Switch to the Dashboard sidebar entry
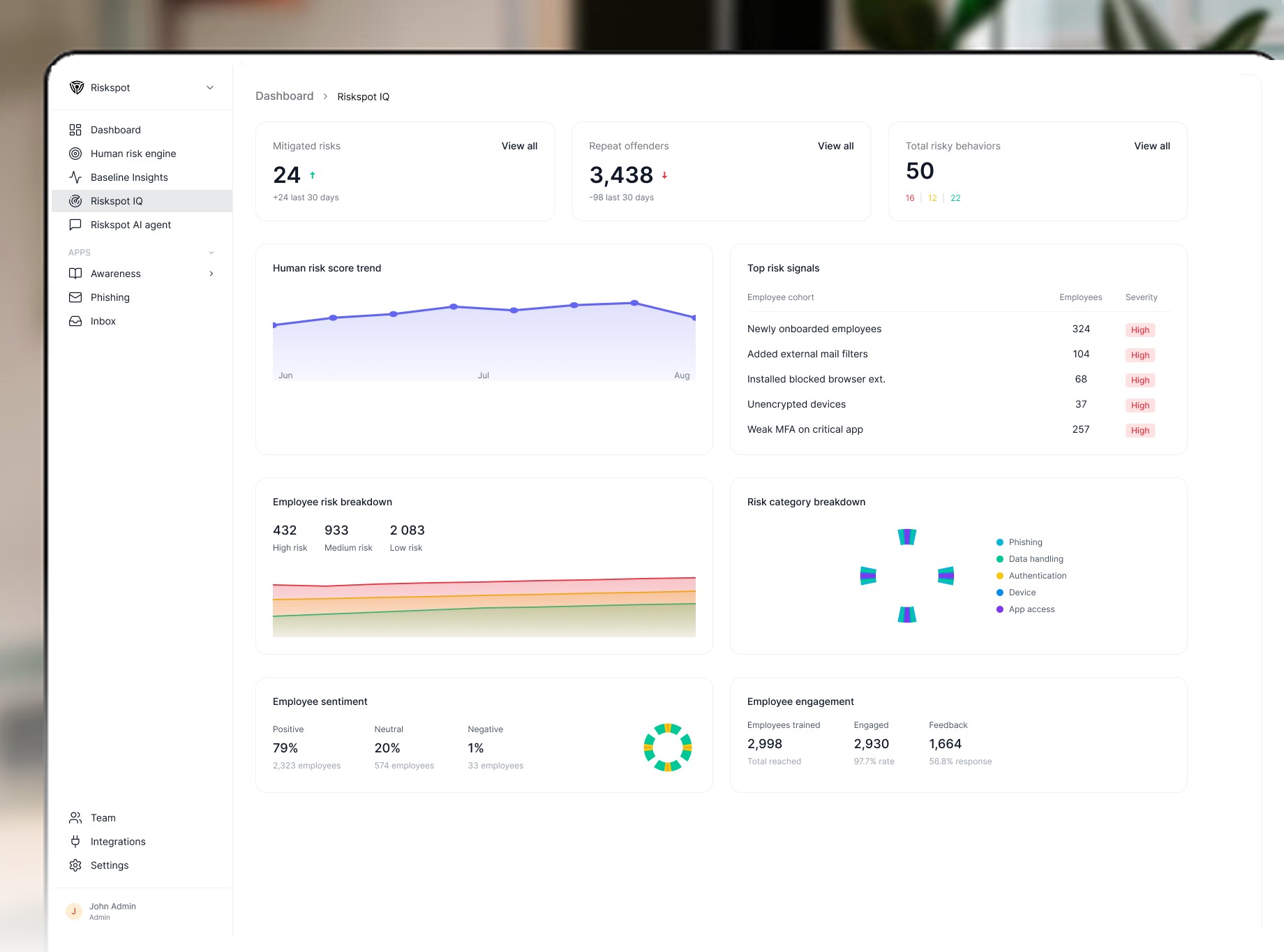This screenshot has height=952, width=1284. pos(115,129)
